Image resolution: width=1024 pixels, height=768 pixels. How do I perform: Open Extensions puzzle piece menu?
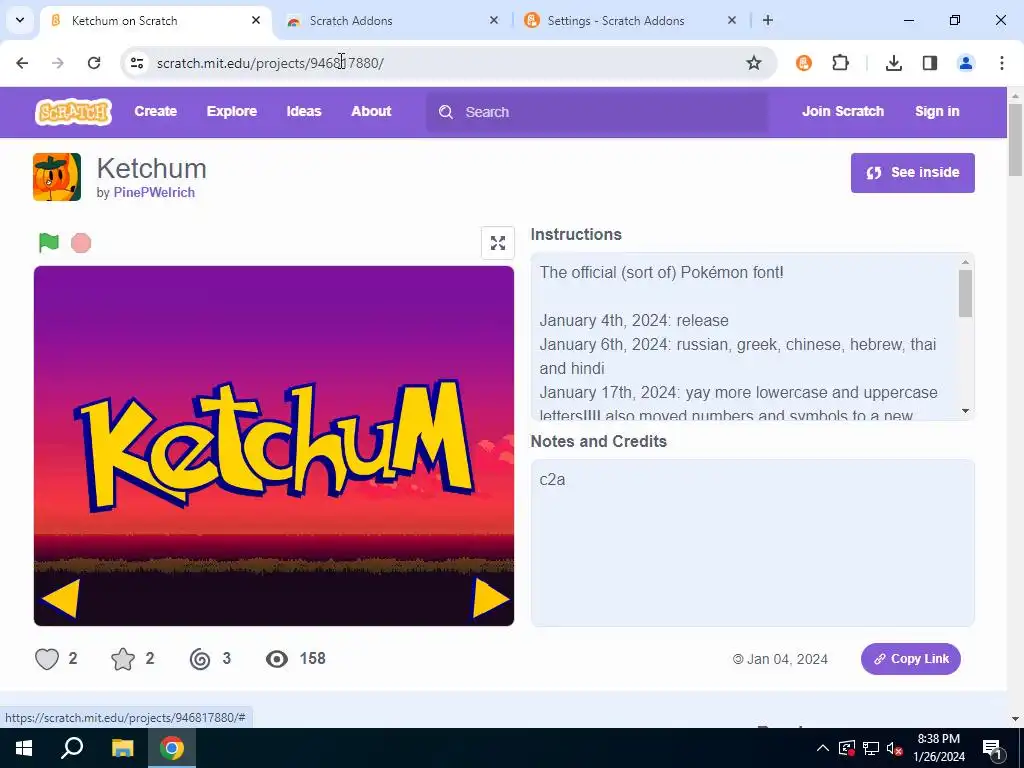click(x=840, y=63)
